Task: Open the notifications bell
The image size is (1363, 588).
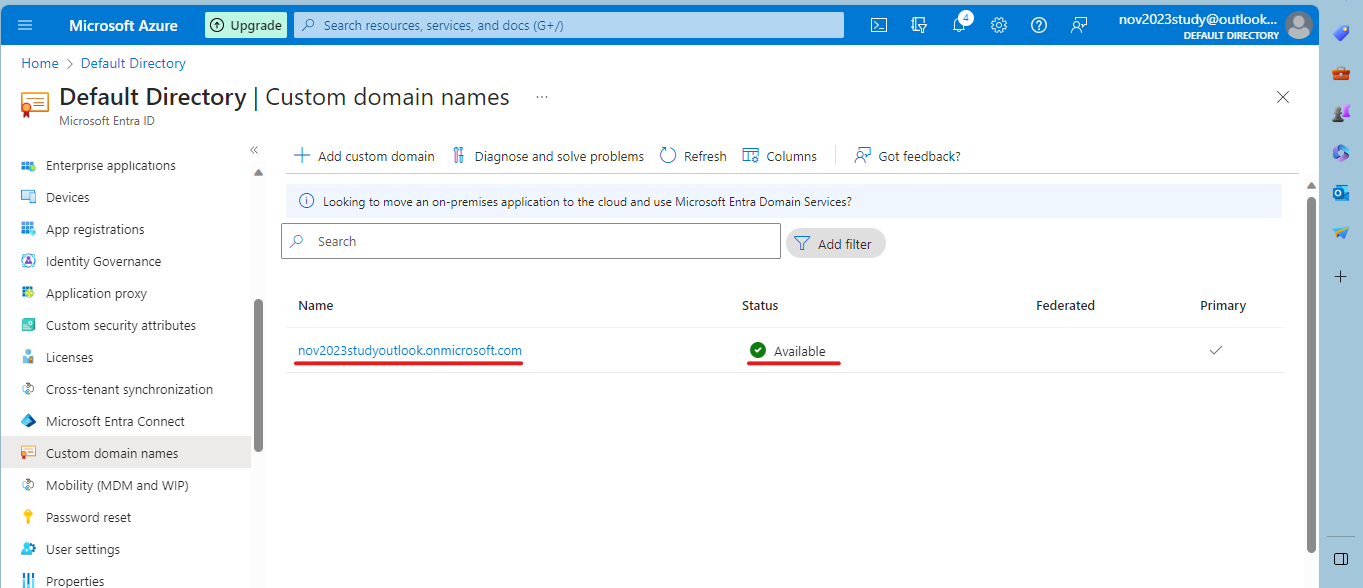Action: [959, 25]
